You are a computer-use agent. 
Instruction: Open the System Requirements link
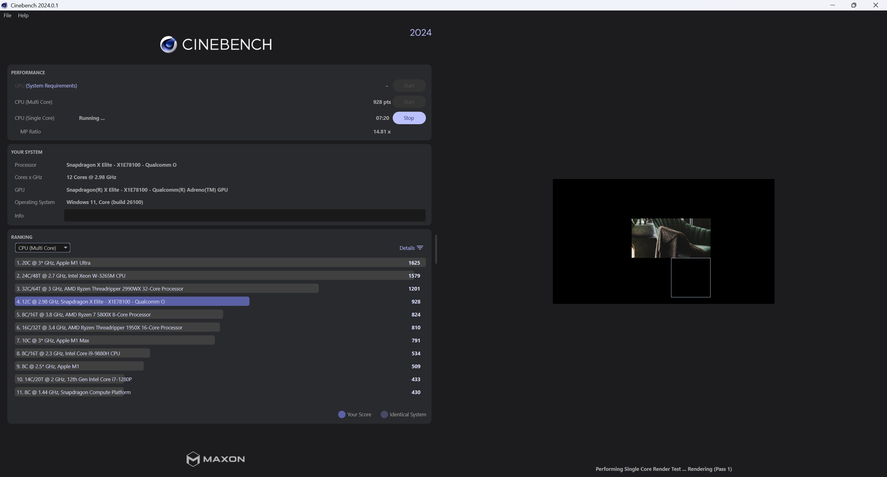click(51, 86)
